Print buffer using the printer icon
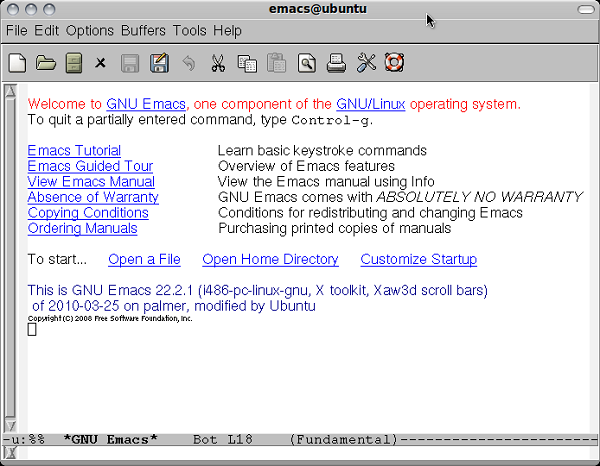Screen dimensions: 600x466 [x=336, y=63]
